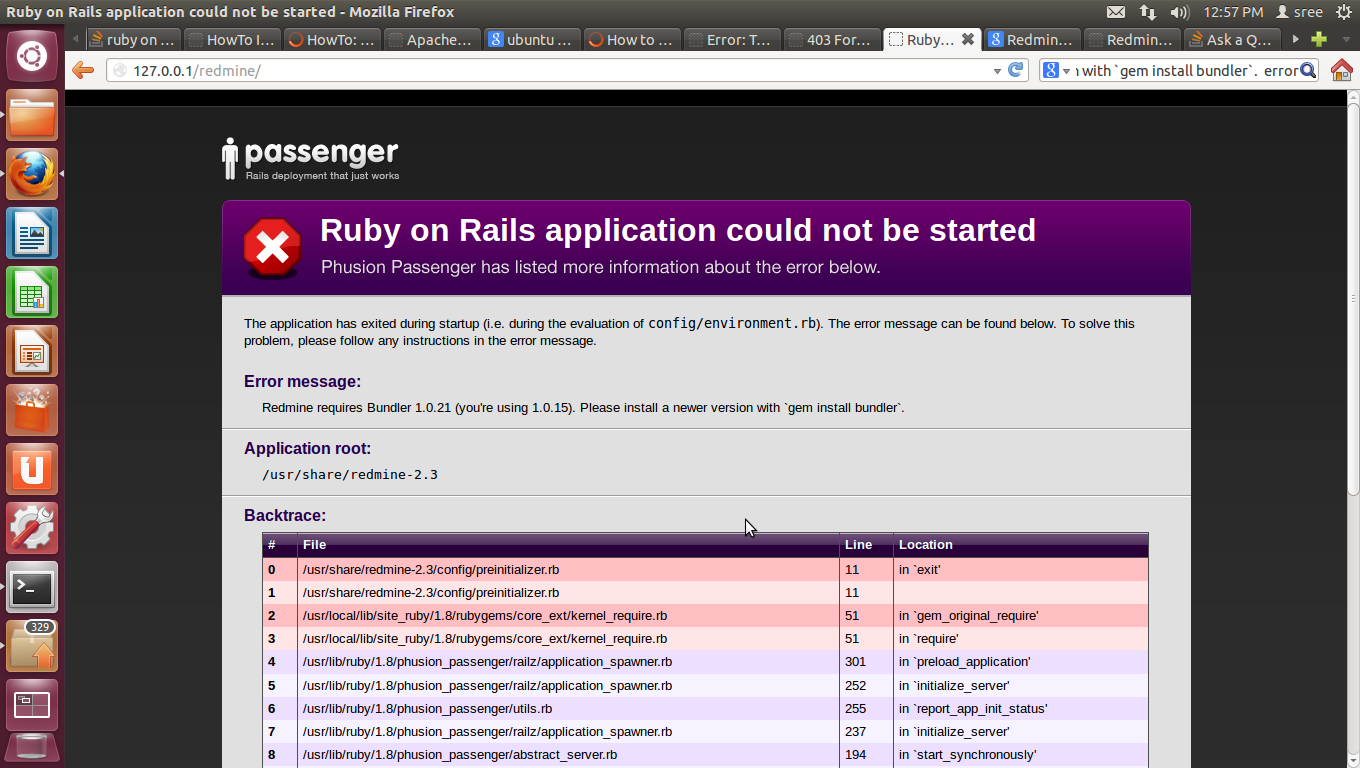Launch LibreOffice Writer from the dock
The height and width of the screenshot is (768, 1360).
click(33, 234)
